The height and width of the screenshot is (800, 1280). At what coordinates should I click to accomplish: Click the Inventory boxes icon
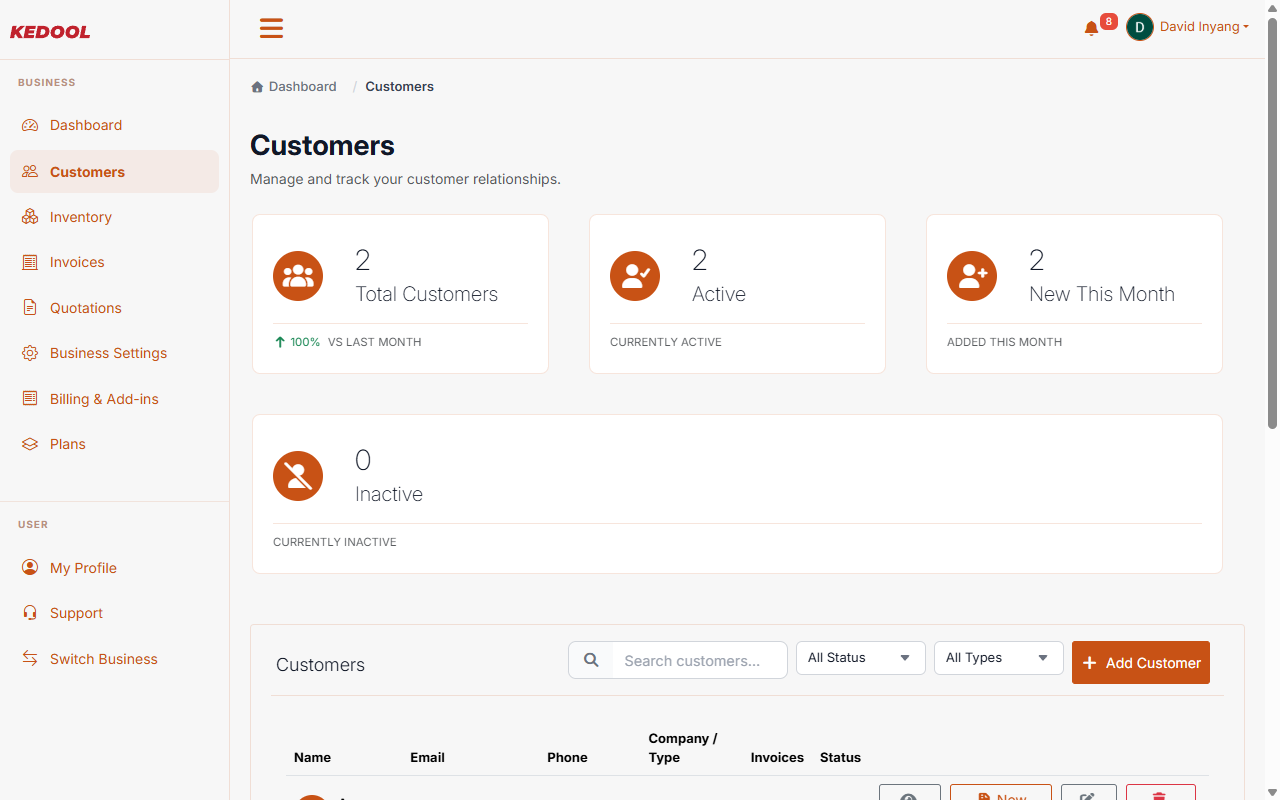30,217
